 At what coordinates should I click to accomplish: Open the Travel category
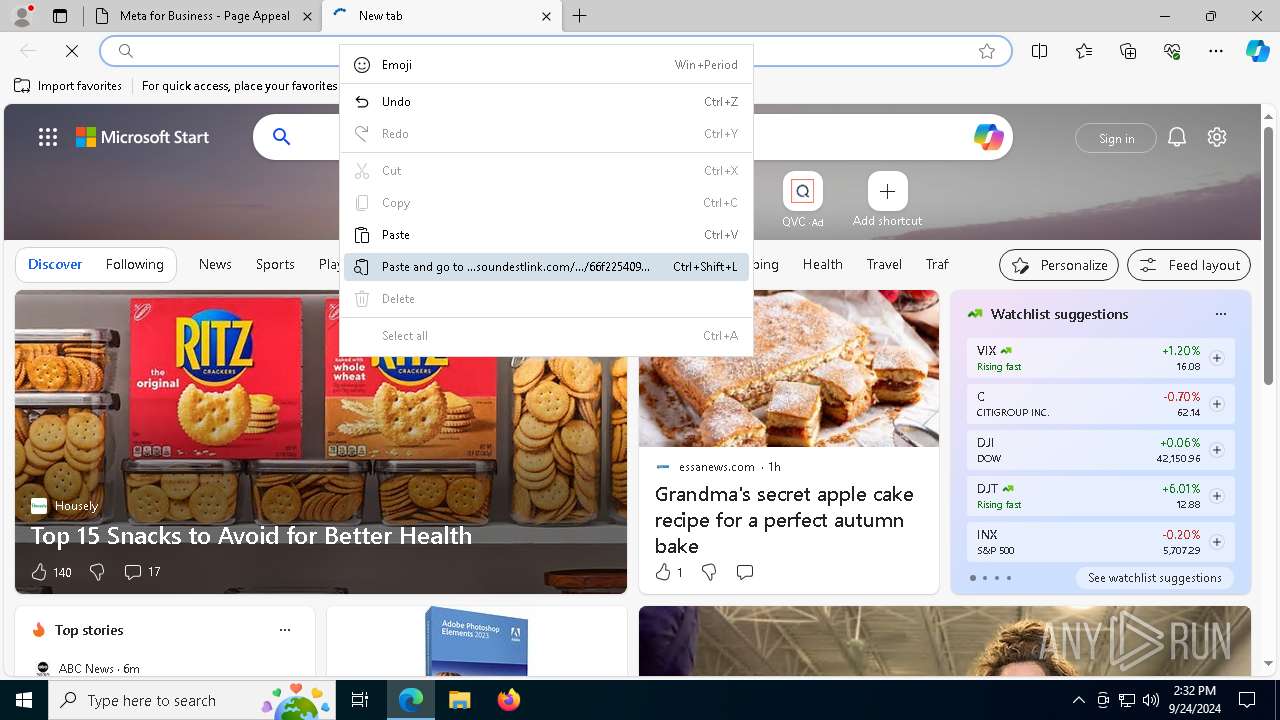coord(884,264)
